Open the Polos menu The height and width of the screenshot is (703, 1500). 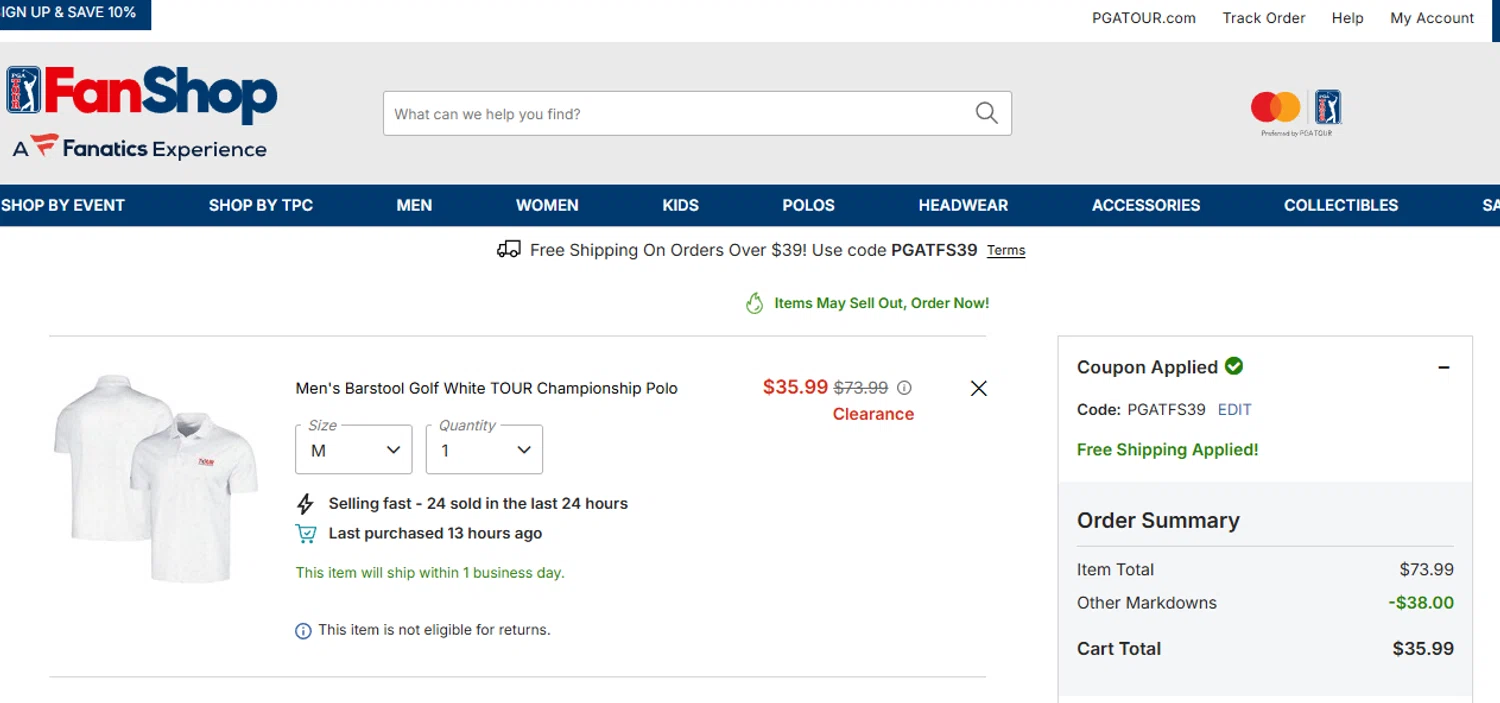808,205
